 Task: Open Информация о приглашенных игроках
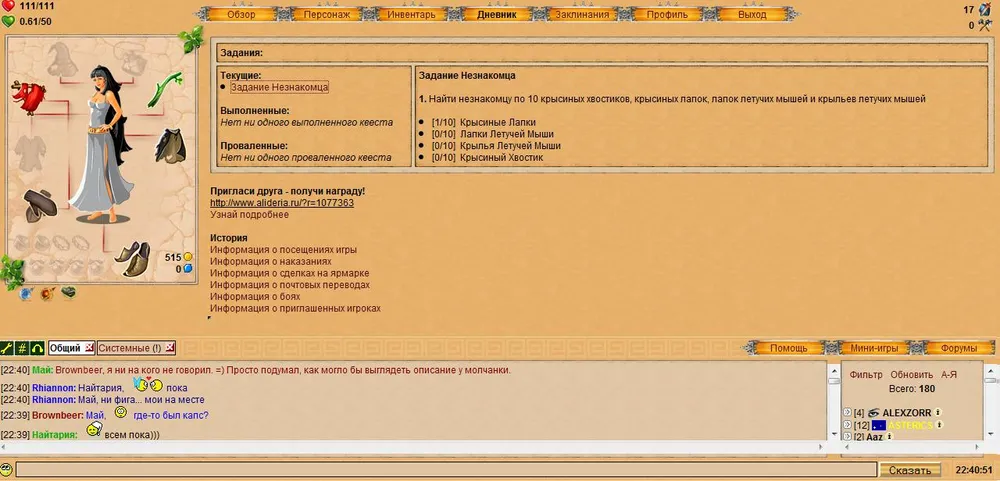295,308
